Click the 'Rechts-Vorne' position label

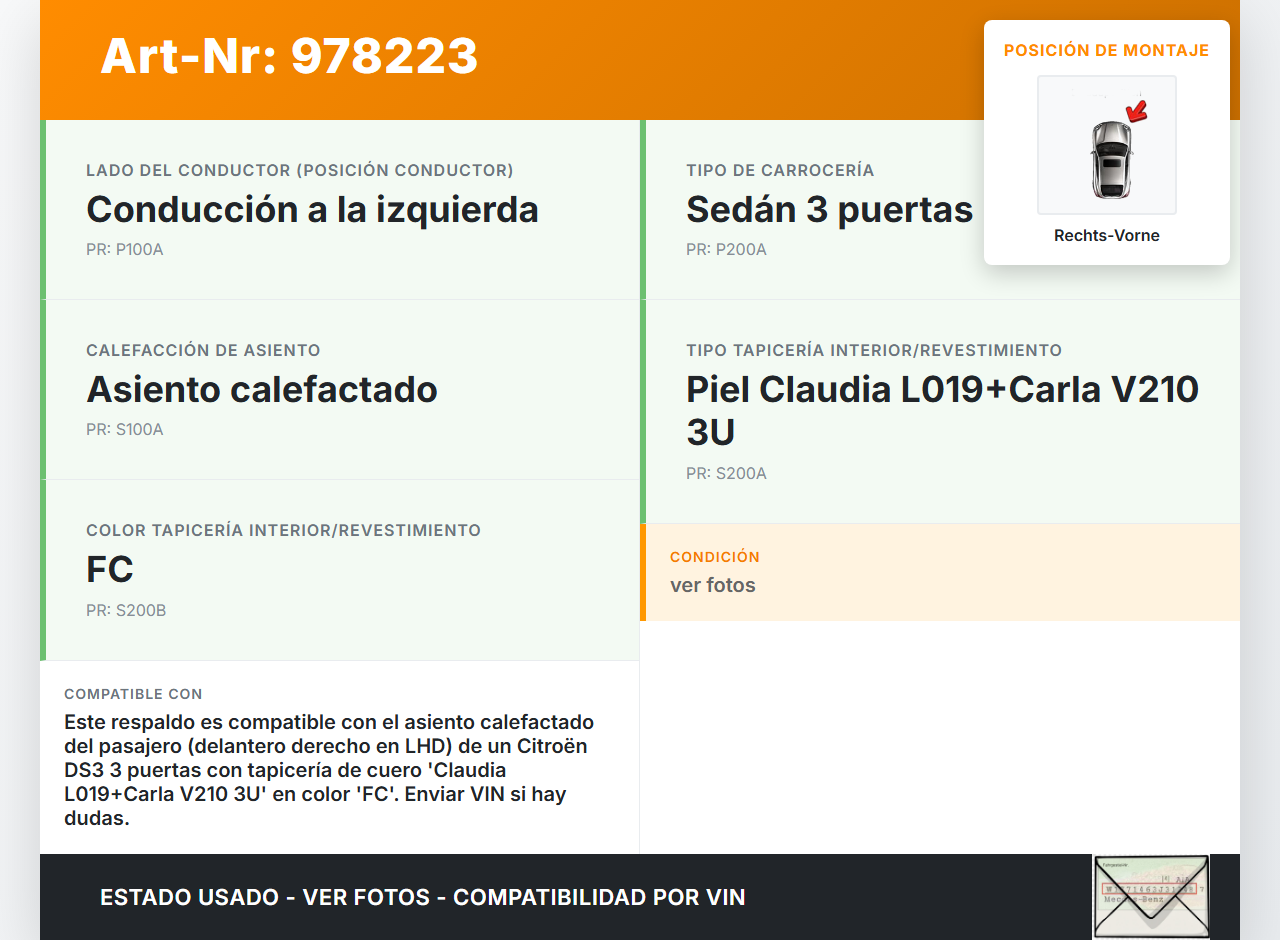1106,236
